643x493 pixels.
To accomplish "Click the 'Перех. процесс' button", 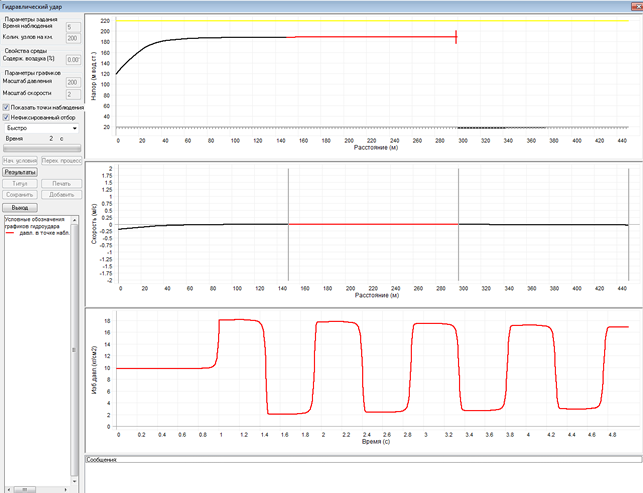I will coord(61,160).
